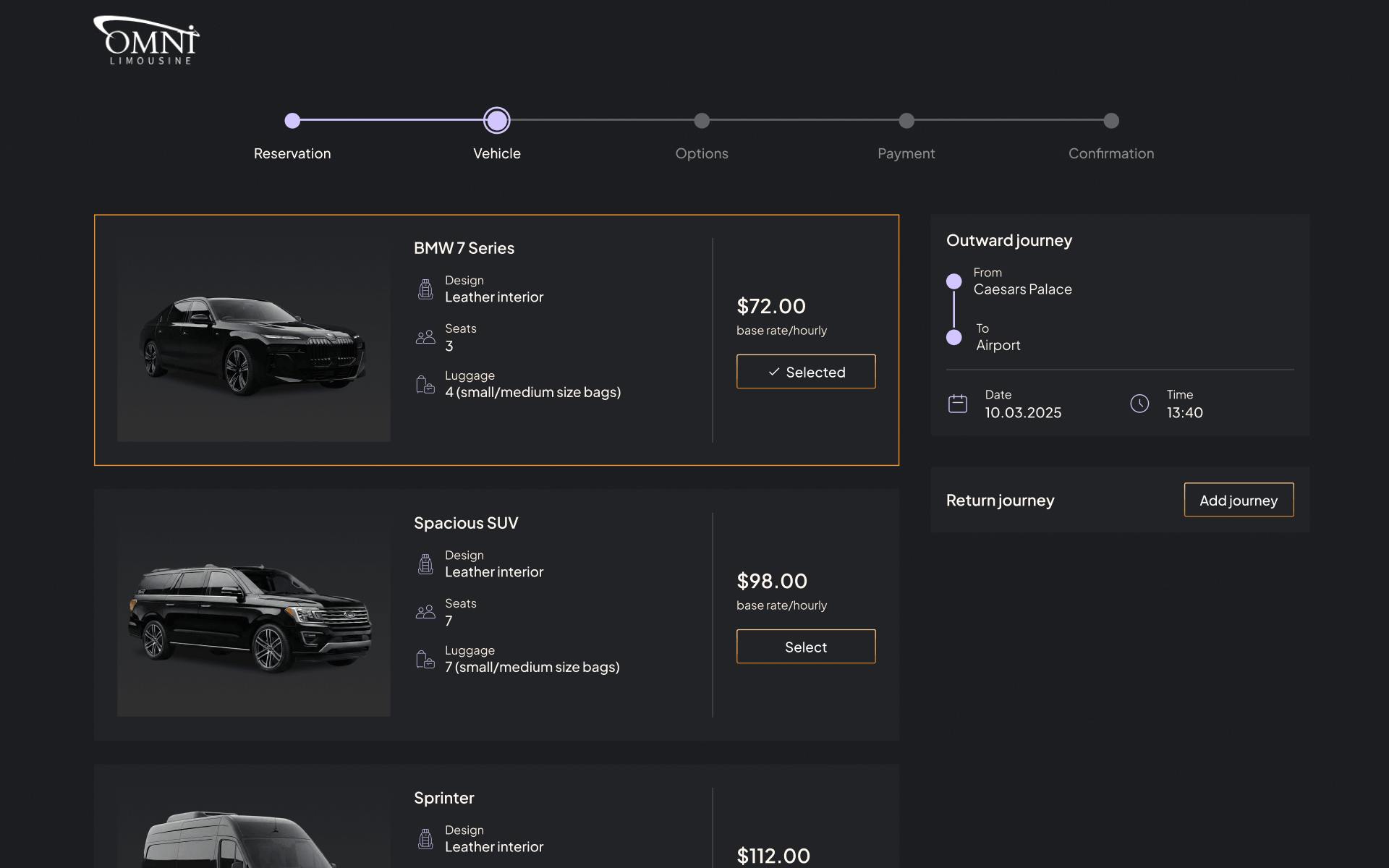Click the Options progress dot
The image size is (1389, 868).
pos(702,121)
